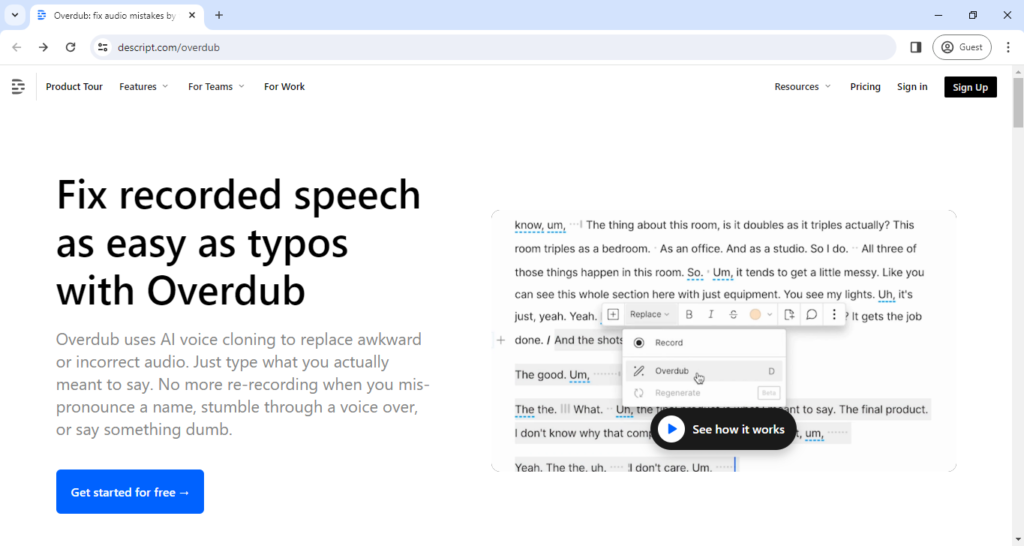Click the Bold formatting icon
1024x546 pixels.
[689, 315]
